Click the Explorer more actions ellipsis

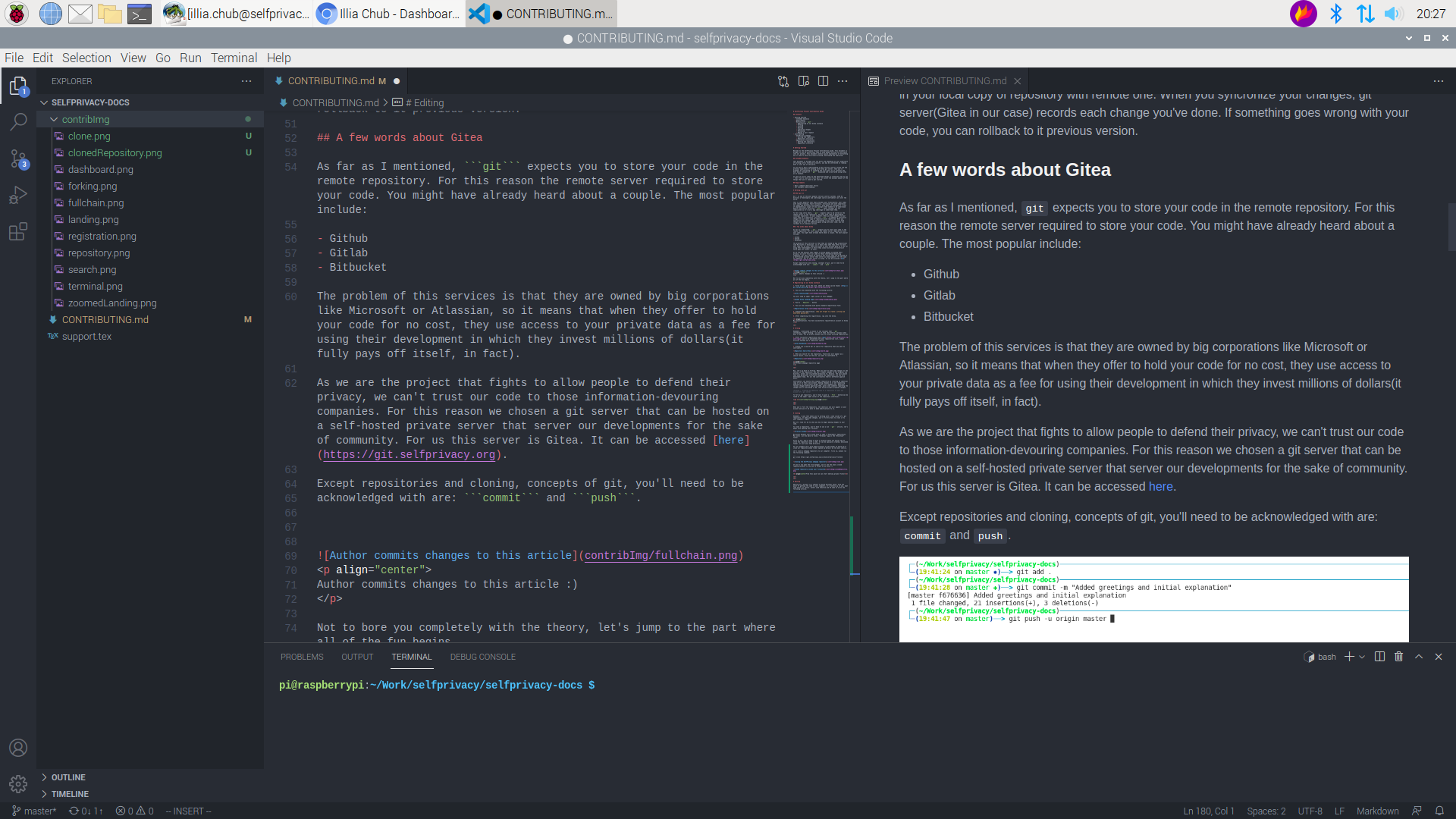[x=246, y=81]
